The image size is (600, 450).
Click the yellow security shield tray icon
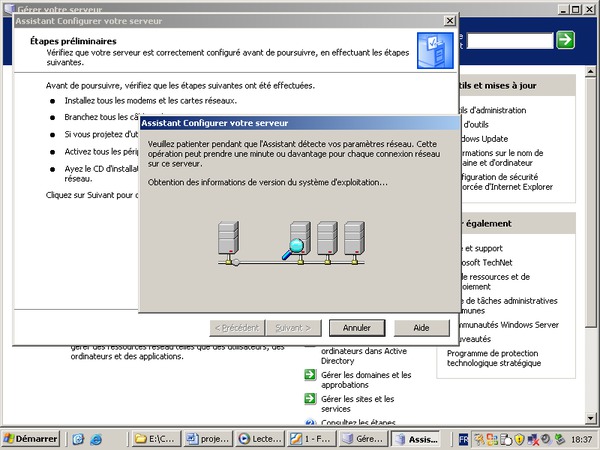point(519,439)
